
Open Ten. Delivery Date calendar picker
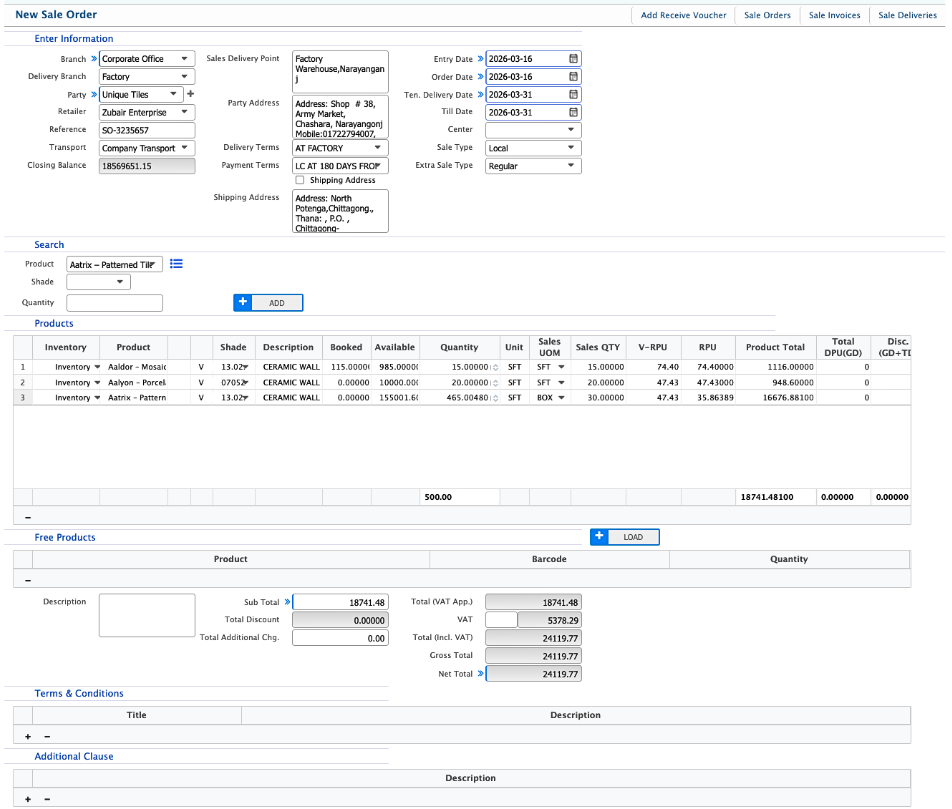pyautogui.click(x=573, y=95)
